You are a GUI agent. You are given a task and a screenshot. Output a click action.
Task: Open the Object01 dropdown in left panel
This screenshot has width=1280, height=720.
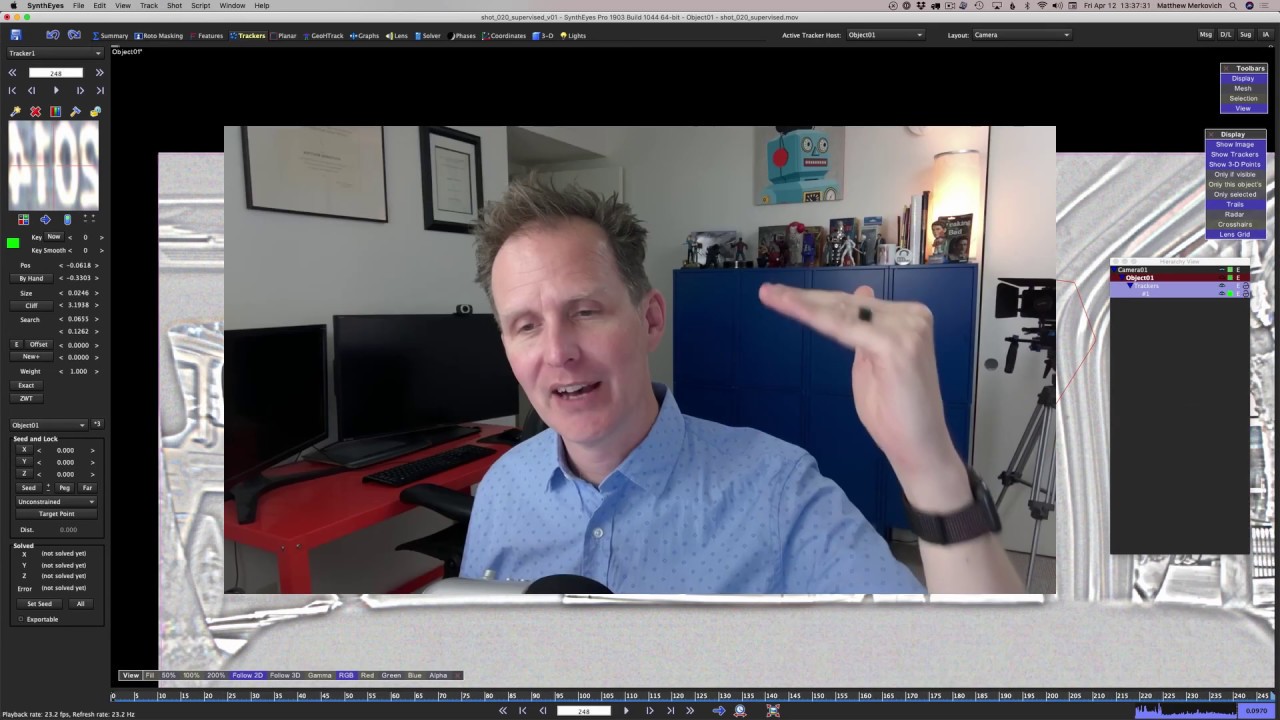pos(49,425)
